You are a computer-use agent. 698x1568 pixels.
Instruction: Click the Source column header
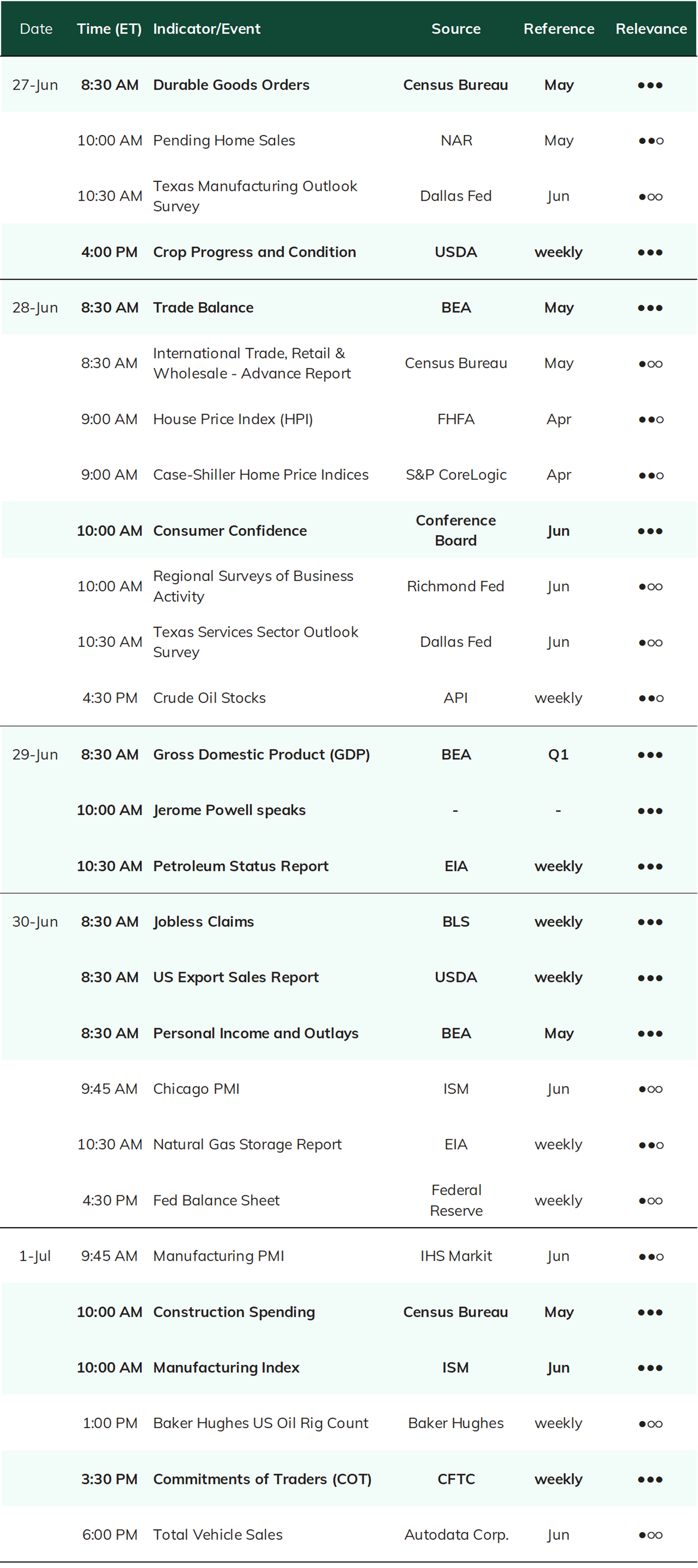coord(456,29)
